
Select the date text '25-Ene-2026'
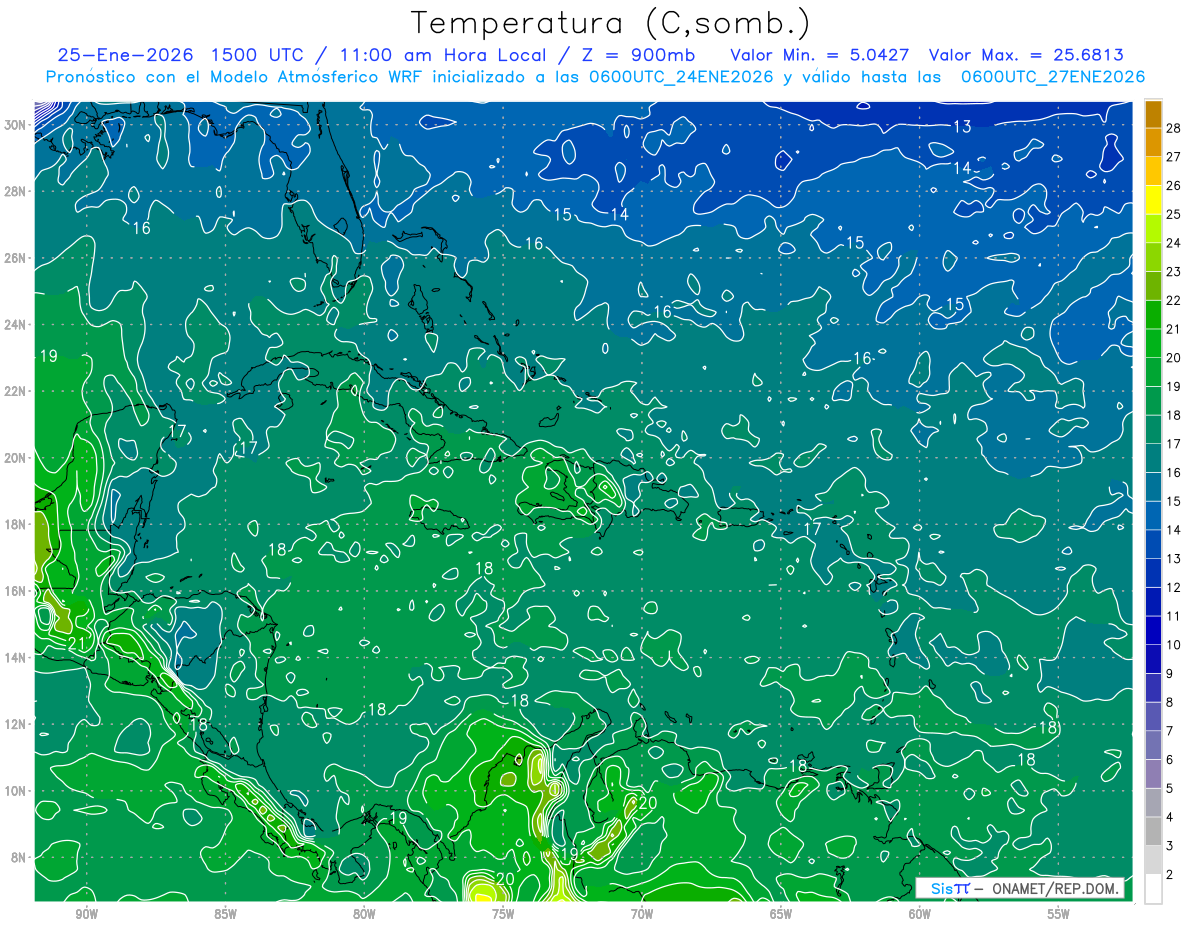(126, 54)
